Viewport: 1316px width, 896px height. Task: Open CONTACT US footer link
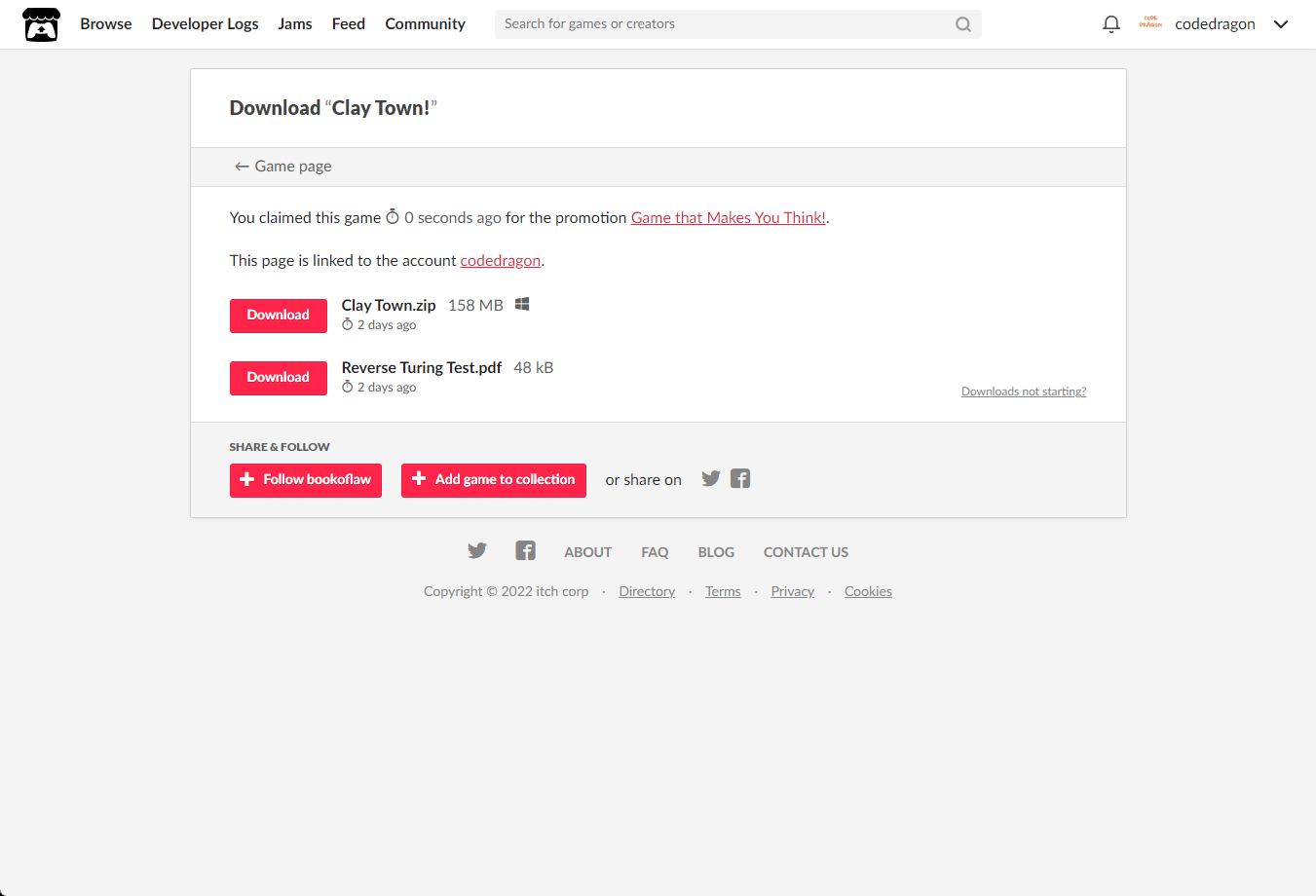(x=806, y=552)
